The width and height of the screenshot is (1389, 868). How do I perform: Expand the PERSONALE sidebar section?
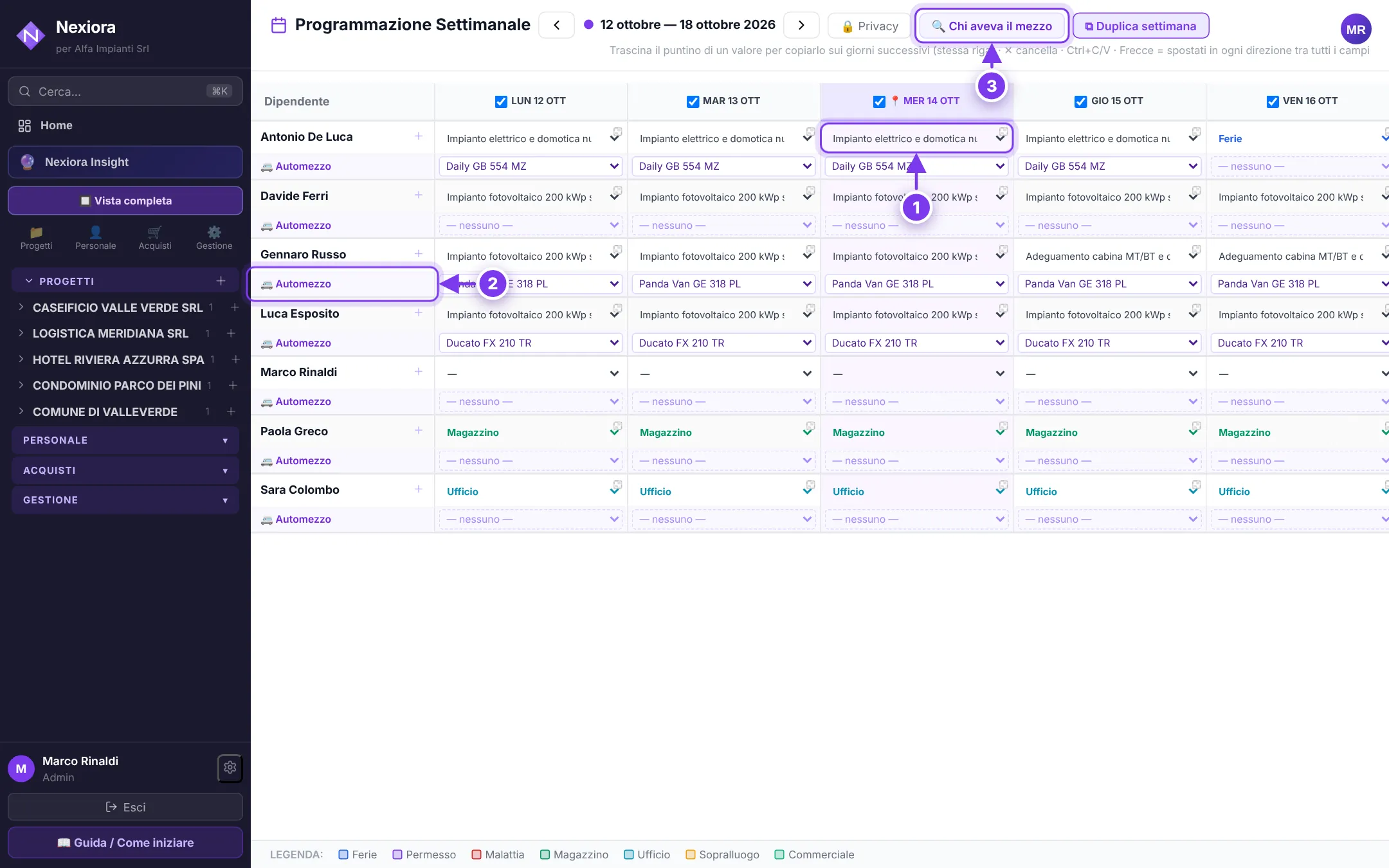tap(125, 440)
